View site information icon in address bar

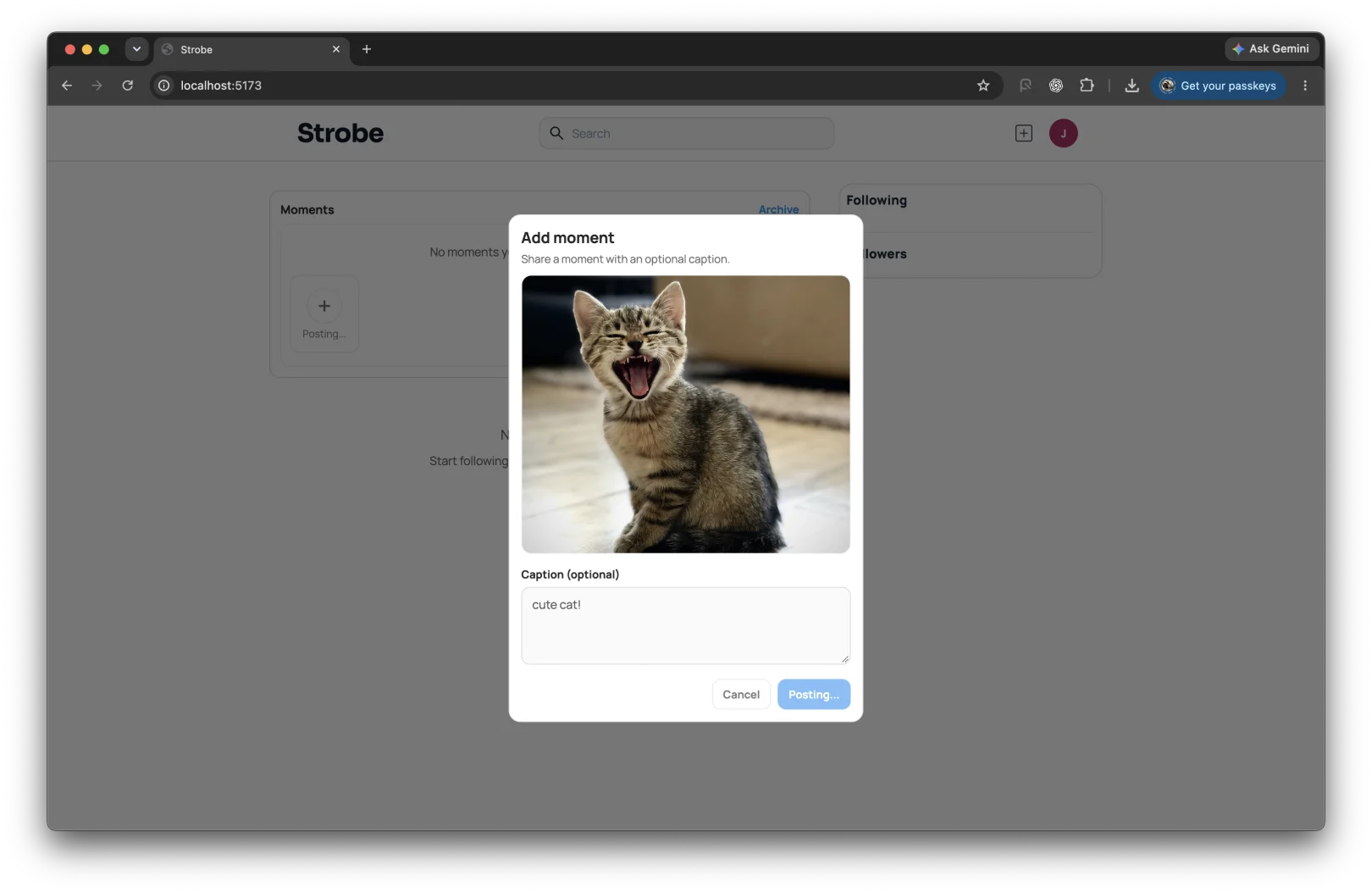tap(164, 86)
